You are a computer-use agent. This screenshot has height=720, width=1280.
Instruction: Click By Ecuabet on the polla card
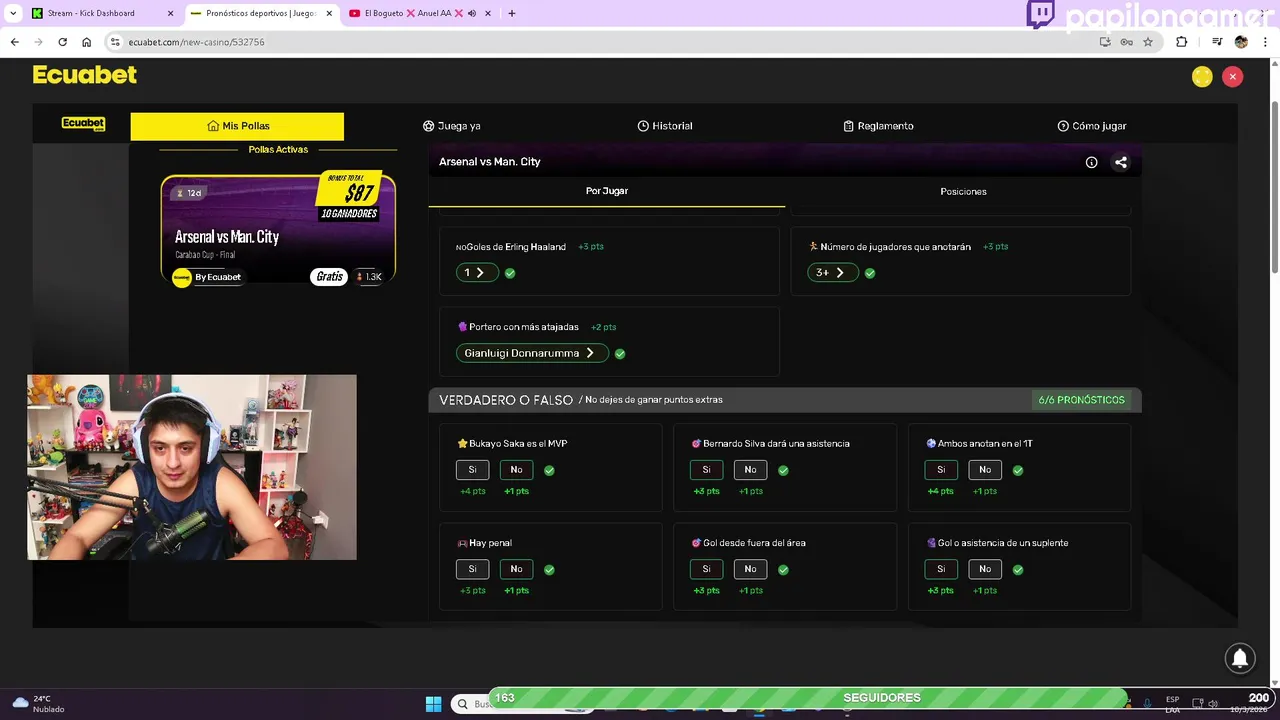tap(208, 277)
